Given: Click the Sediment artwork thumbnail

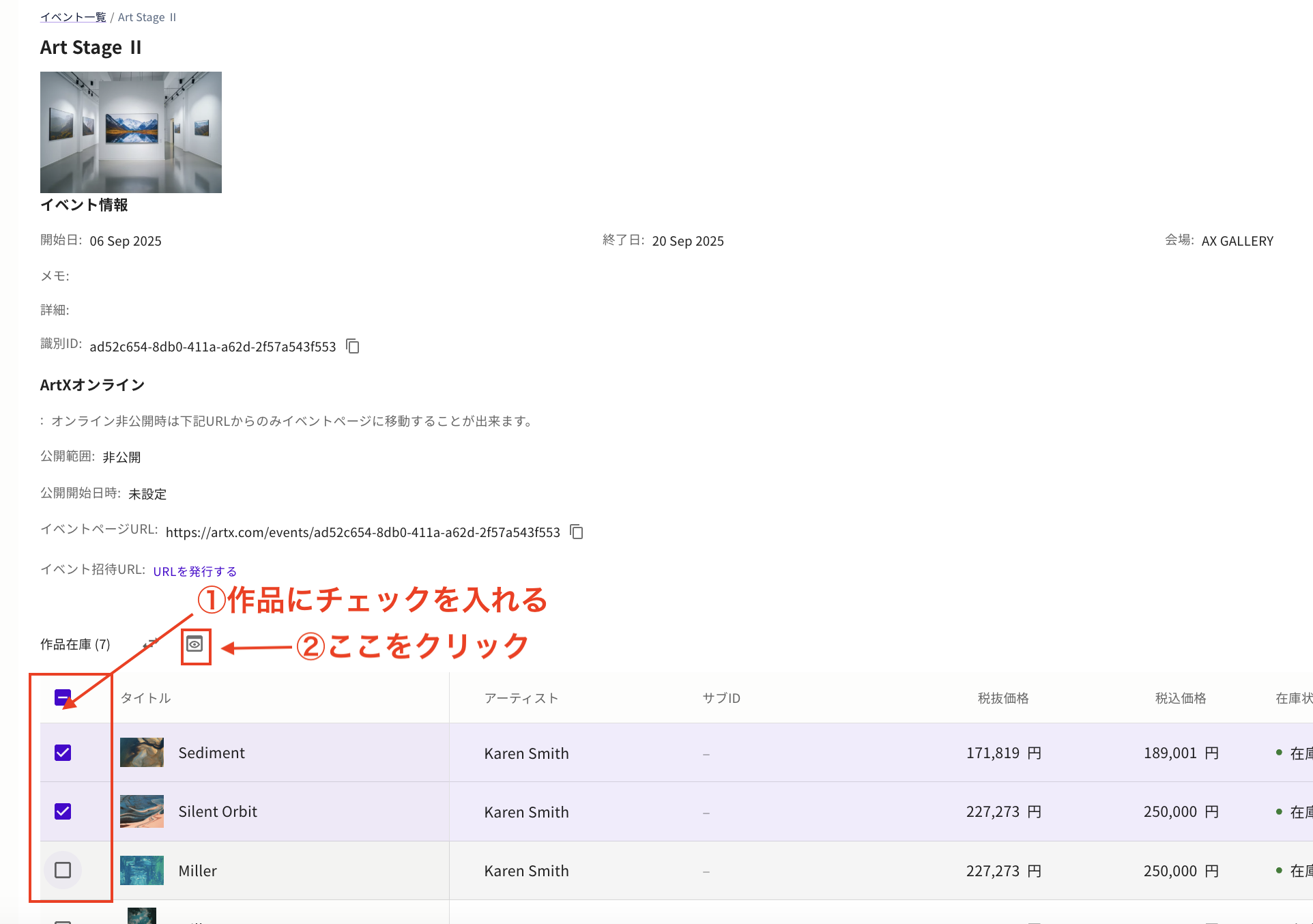Looking at the screenshot, I should (x=142, y=752).
